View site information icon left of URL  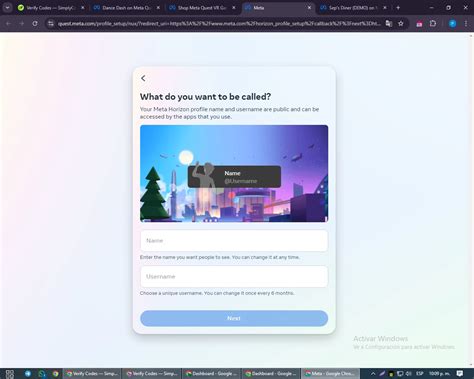[x=50, y=23]
